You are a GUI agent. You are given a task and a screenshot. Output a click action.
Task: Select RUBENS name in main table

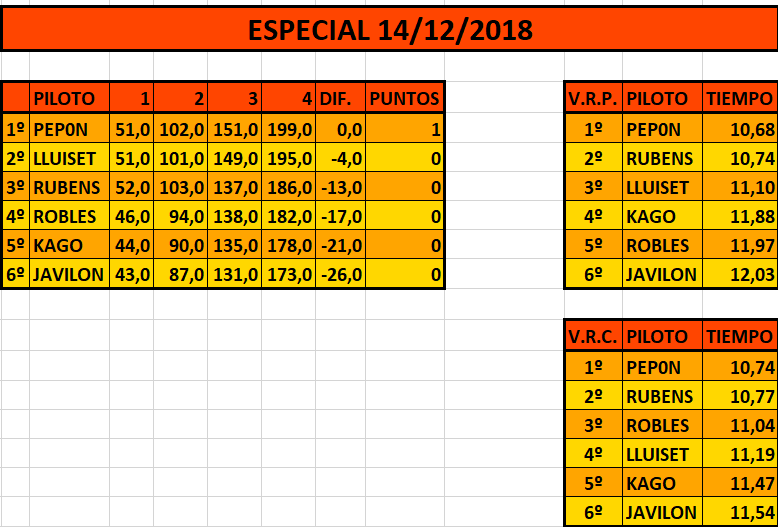click(69, 188)
